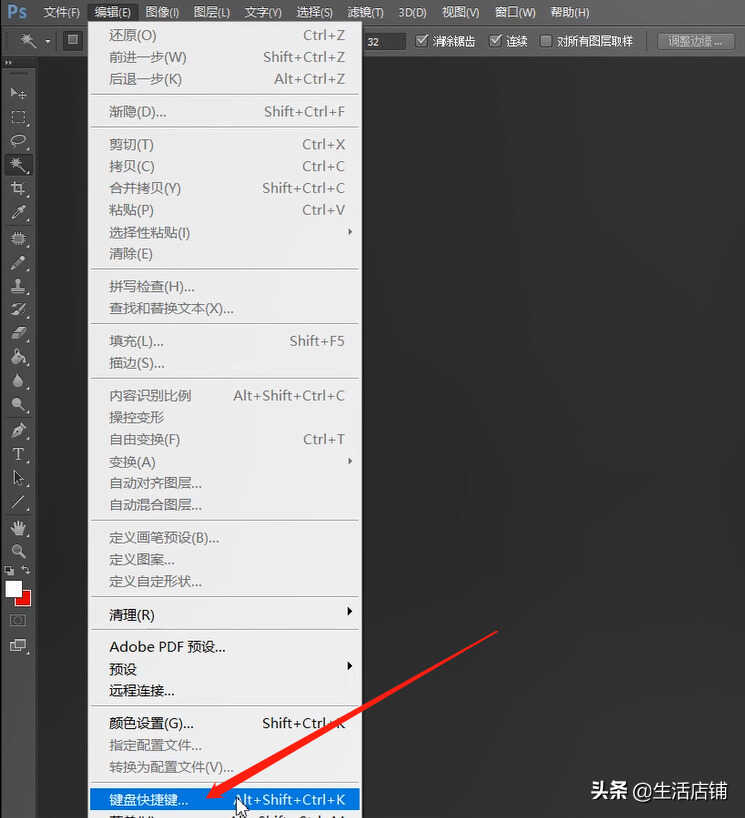745x818 pixels.
Task: Toggle the 消除锯齿 checkbox
Action: [x=422, y=41]
